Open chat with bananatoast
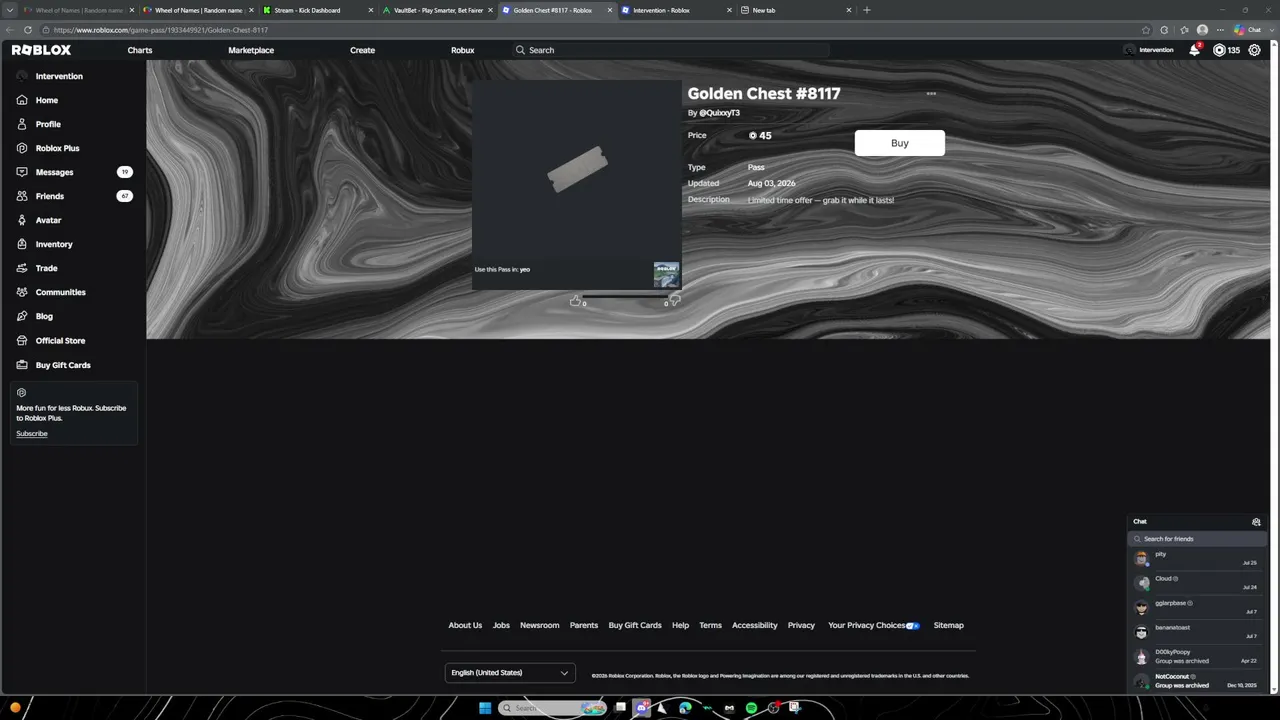The image size is (1280, 720). (1197, 631)
